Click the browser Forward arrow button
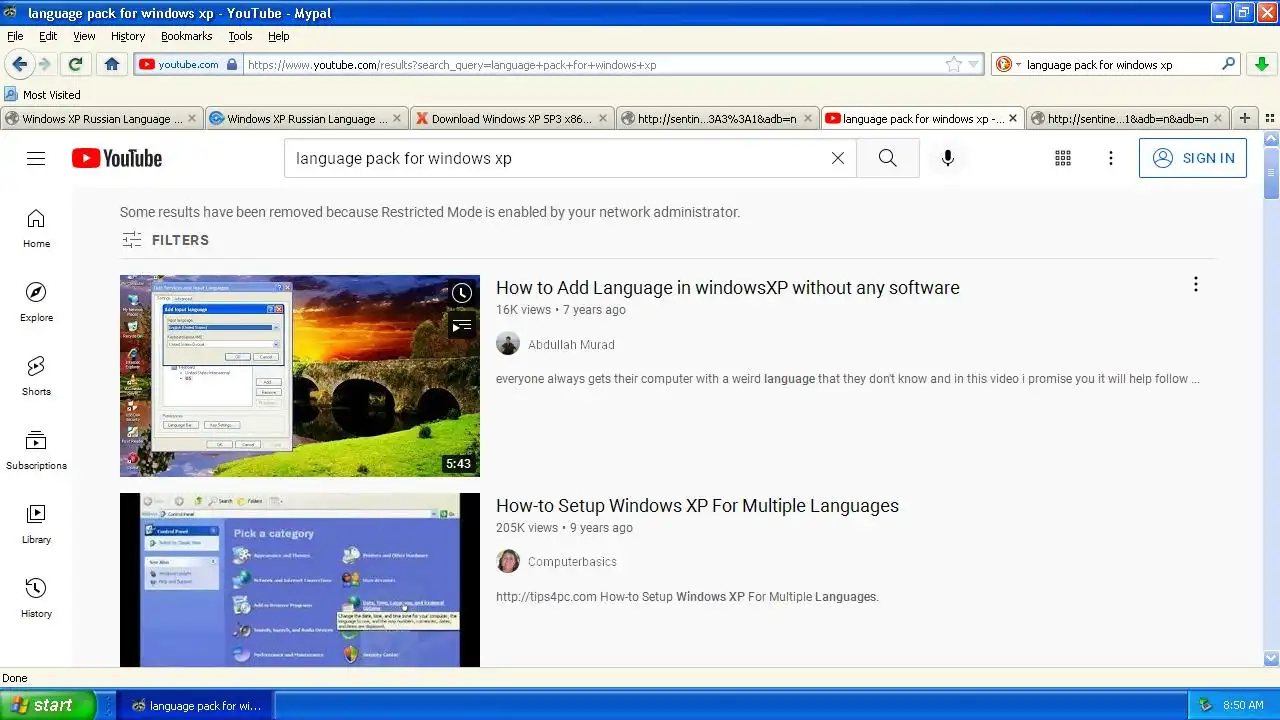 click(x=45, y=64)
